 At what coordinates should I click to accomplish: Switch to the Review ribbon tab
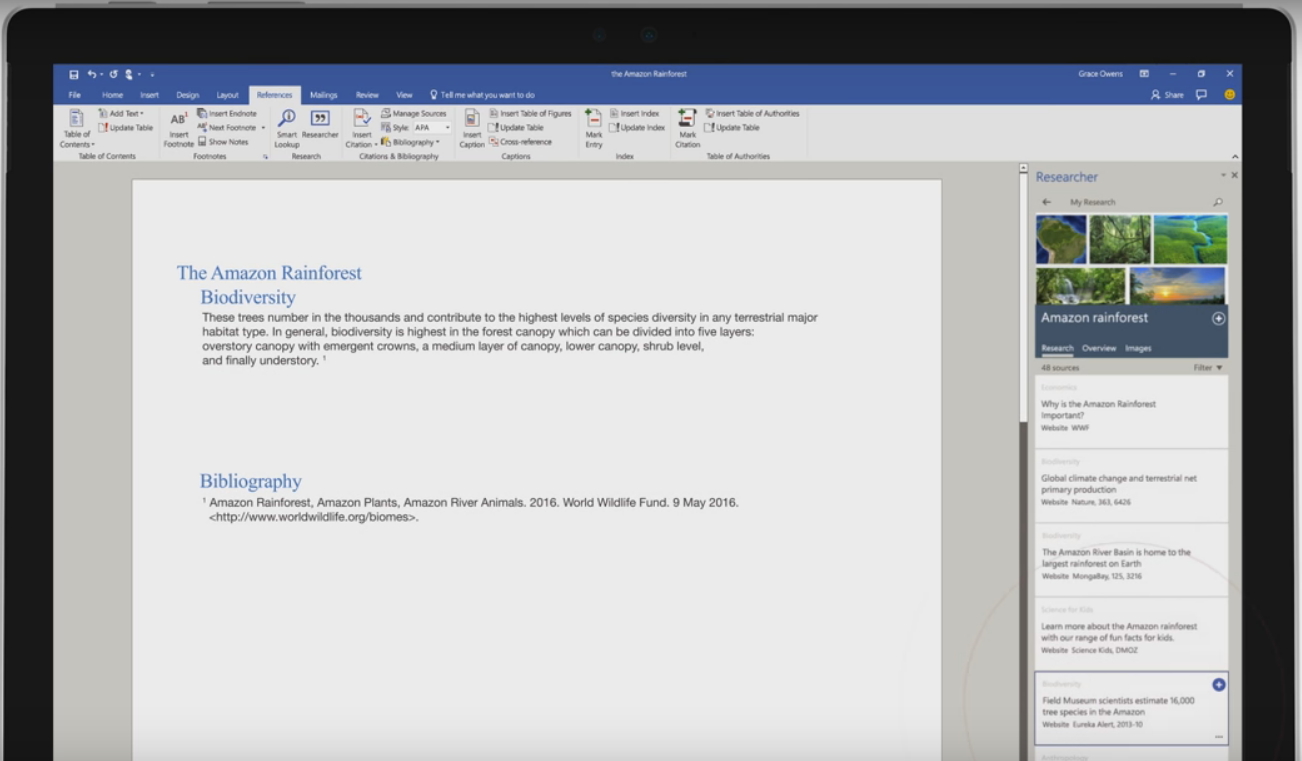tap(367, 95)
